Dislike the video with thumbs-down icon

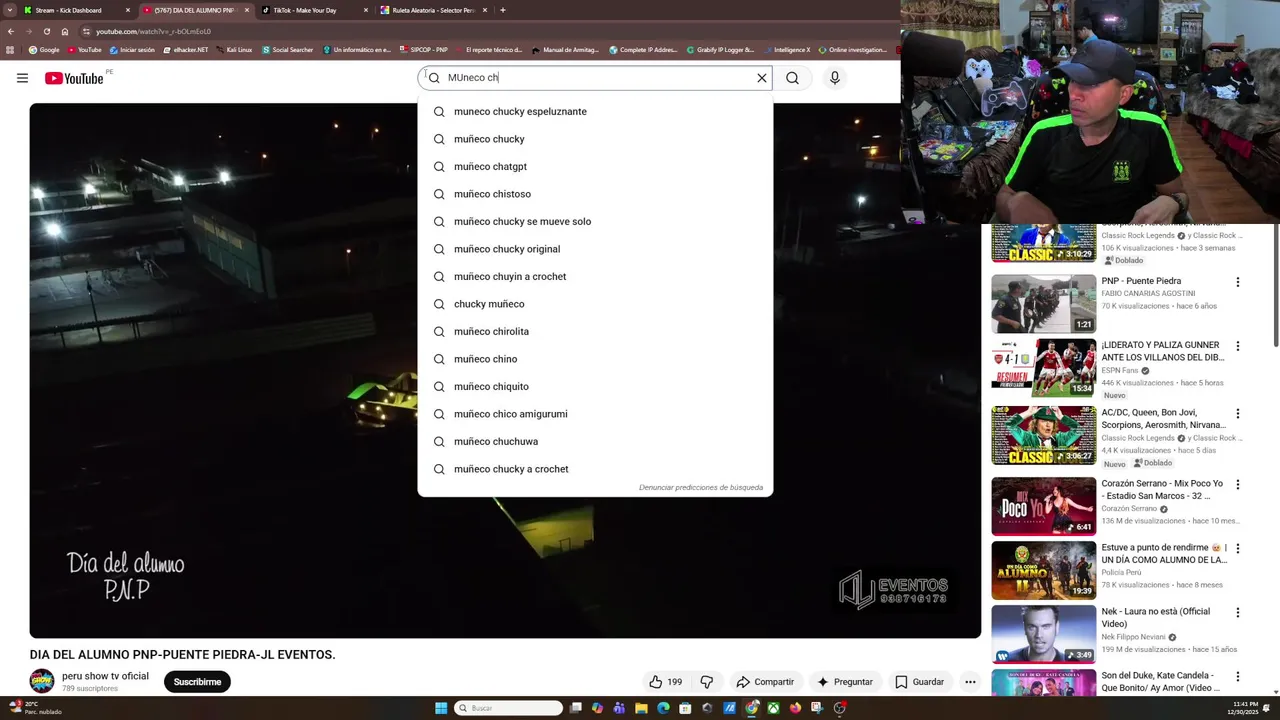point(707,682)
